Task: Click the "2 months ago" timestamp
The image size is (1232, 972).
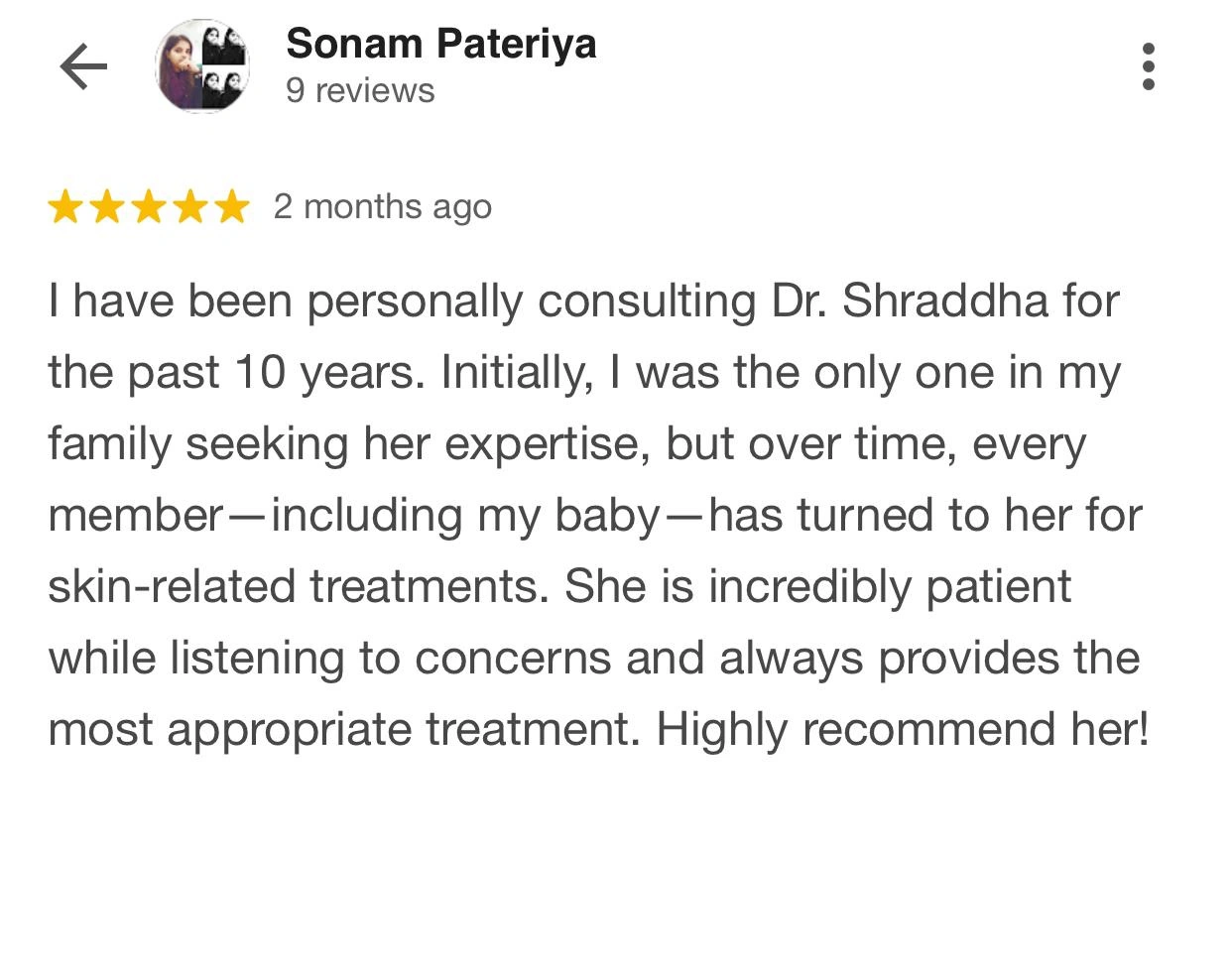Action: coord(382,206)
